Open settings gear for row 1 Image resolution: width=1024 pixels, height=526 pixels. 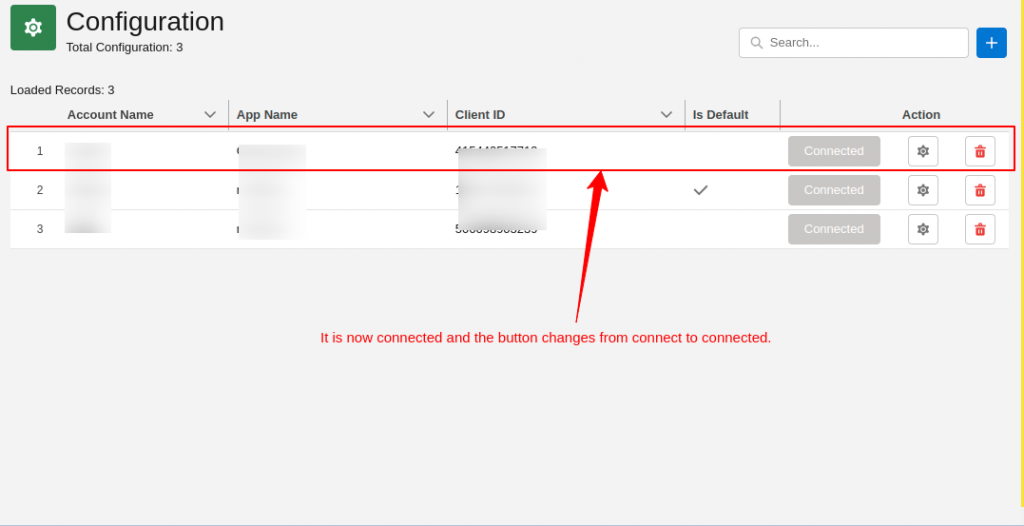[x=923, y=151]
